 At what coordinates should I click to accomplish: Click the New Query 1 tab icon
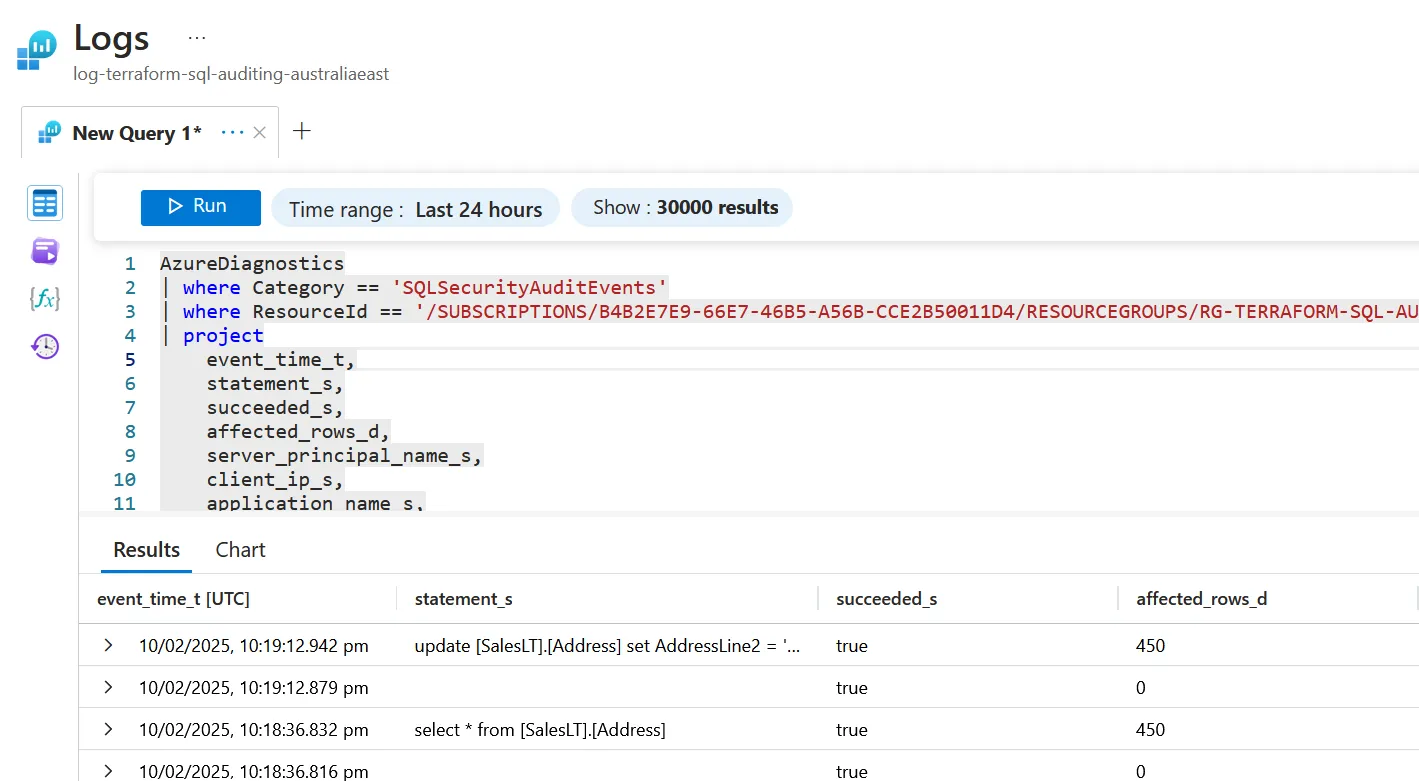click(x=48, y=132)
